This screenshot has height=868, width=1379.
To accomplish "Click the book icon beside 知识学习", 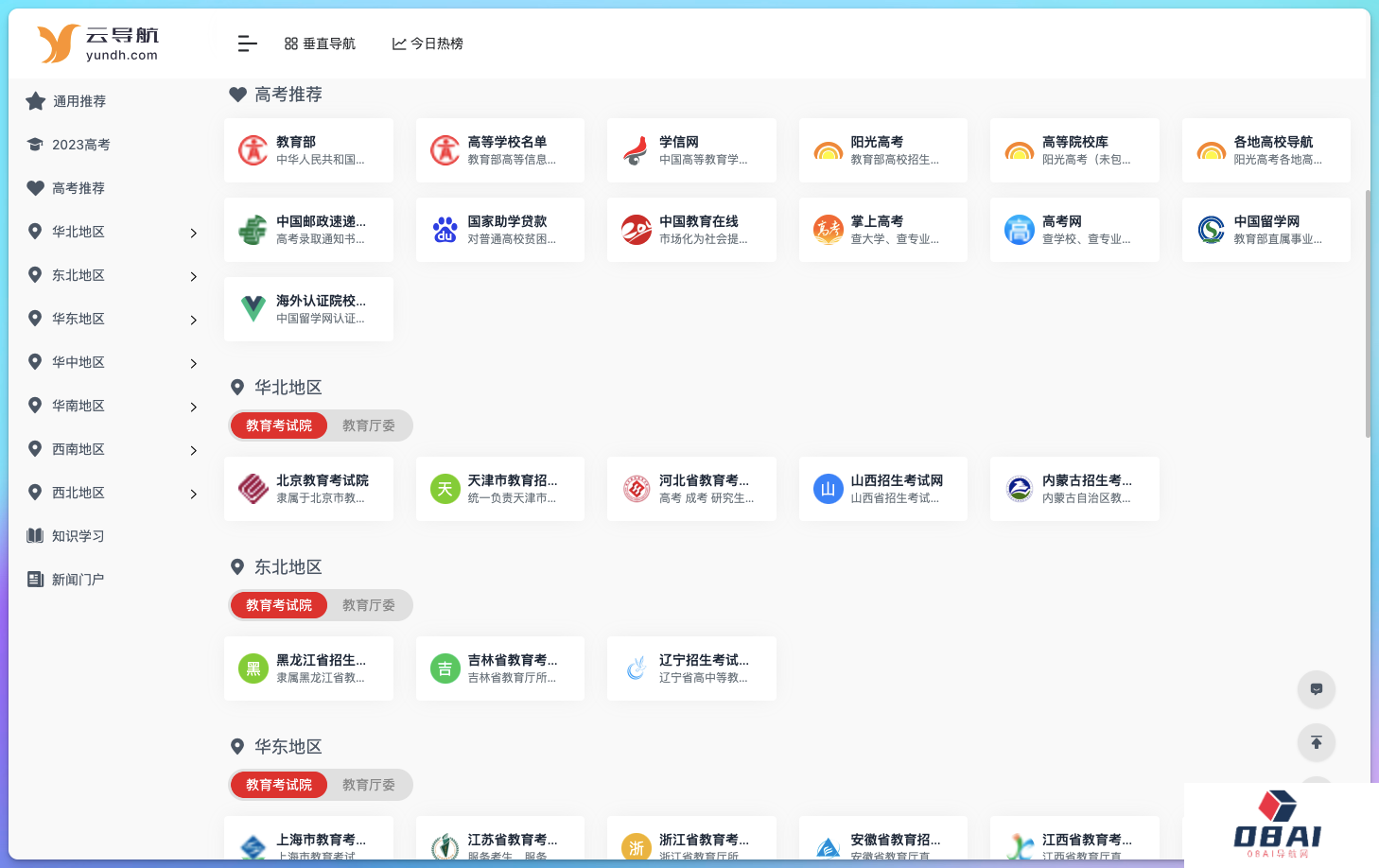I will click(35, 536).
